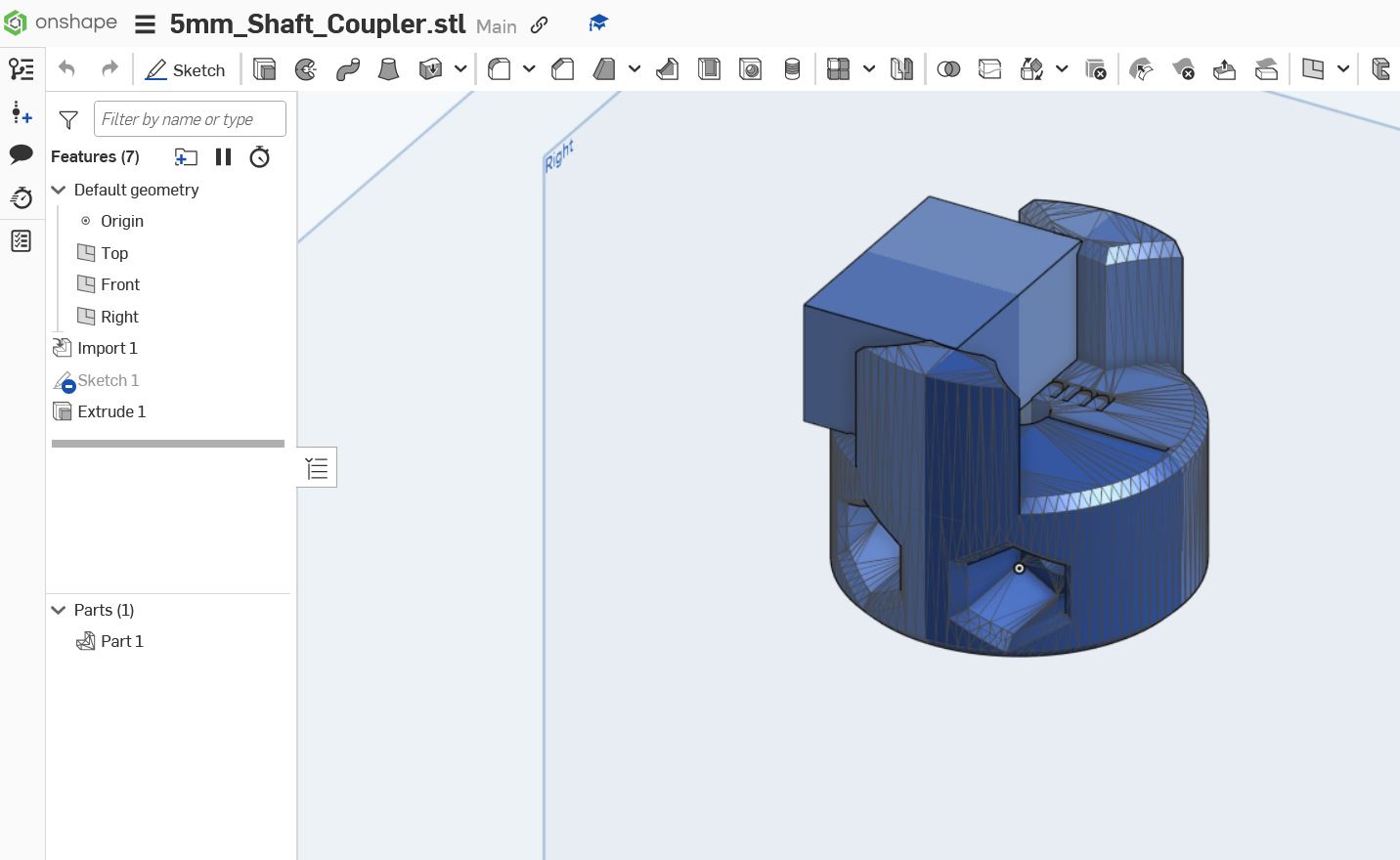Screen dimensions: 1400x860
Task: Select the Loft tool
Action: point(388,68)
